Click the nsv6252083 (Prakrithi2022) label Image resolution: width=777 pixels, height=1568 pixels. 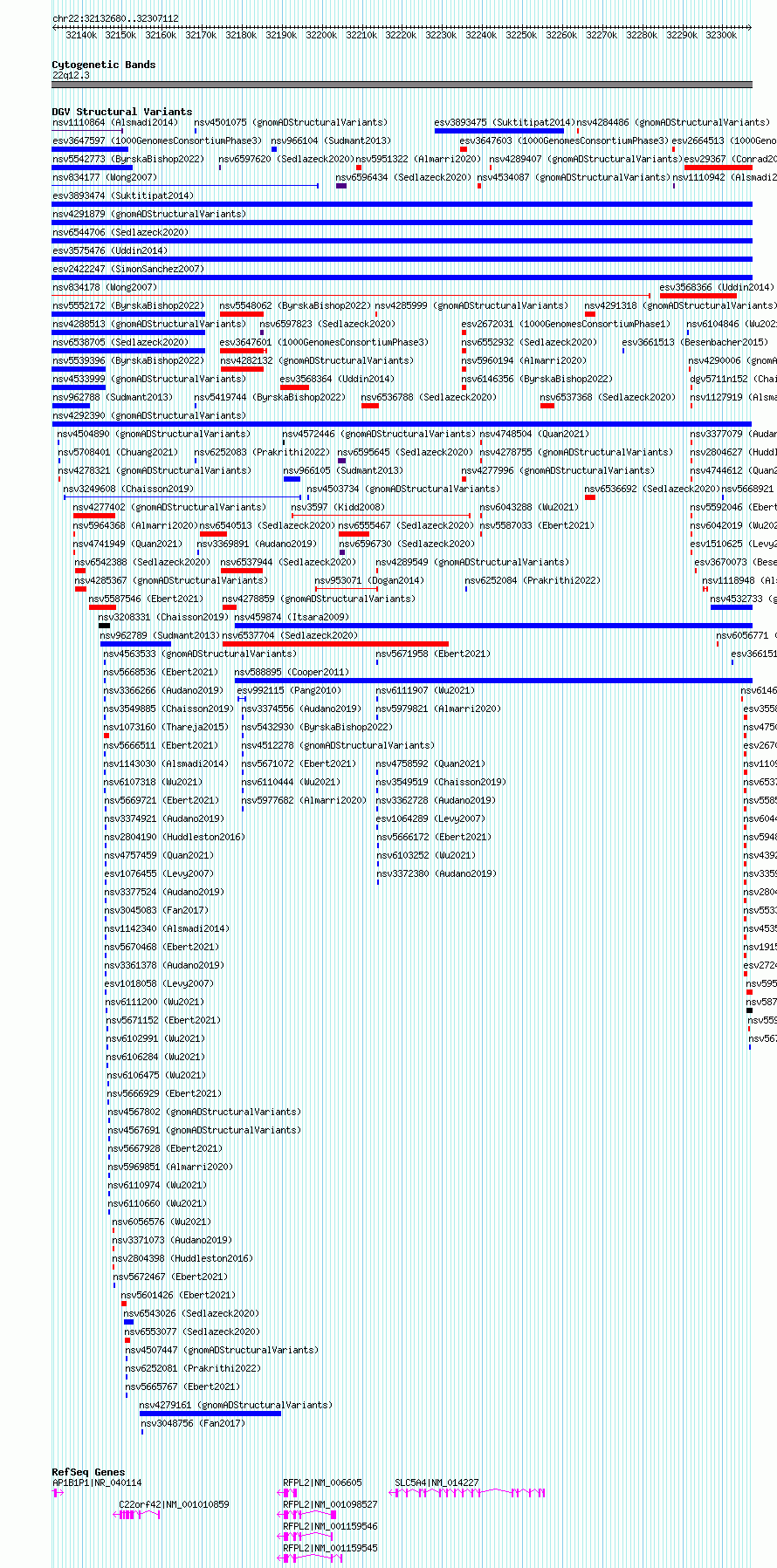[262, 453]
